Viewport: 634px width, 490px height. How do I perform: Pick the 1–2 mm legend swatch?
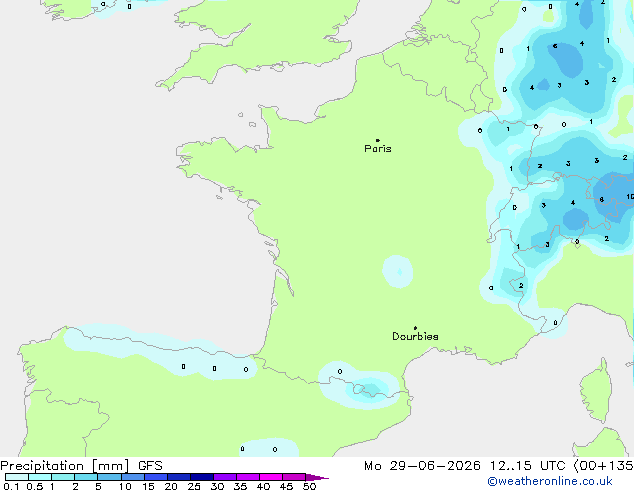63,477
